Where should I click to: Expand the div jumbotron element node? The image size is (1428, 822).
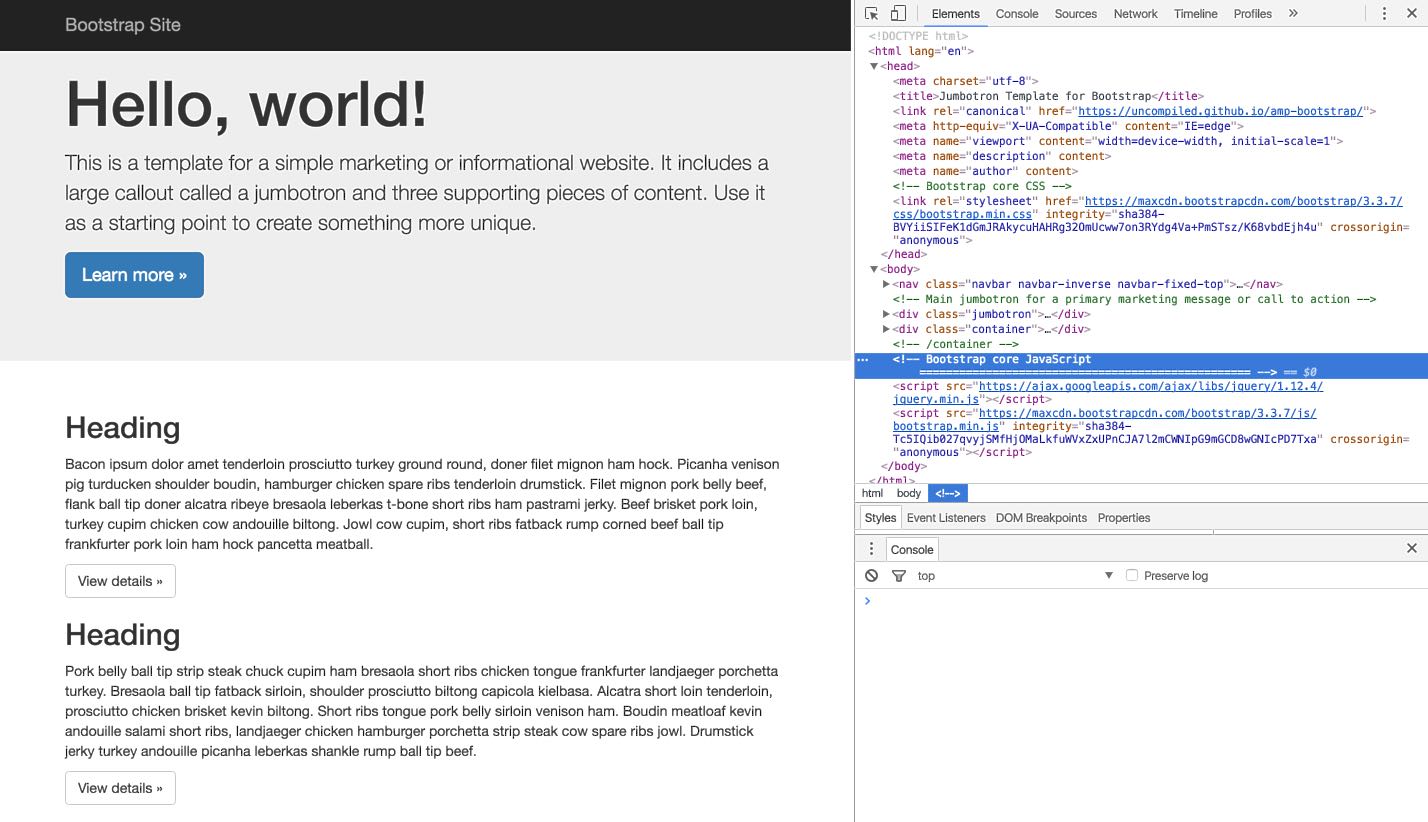(x=886, y=314)
